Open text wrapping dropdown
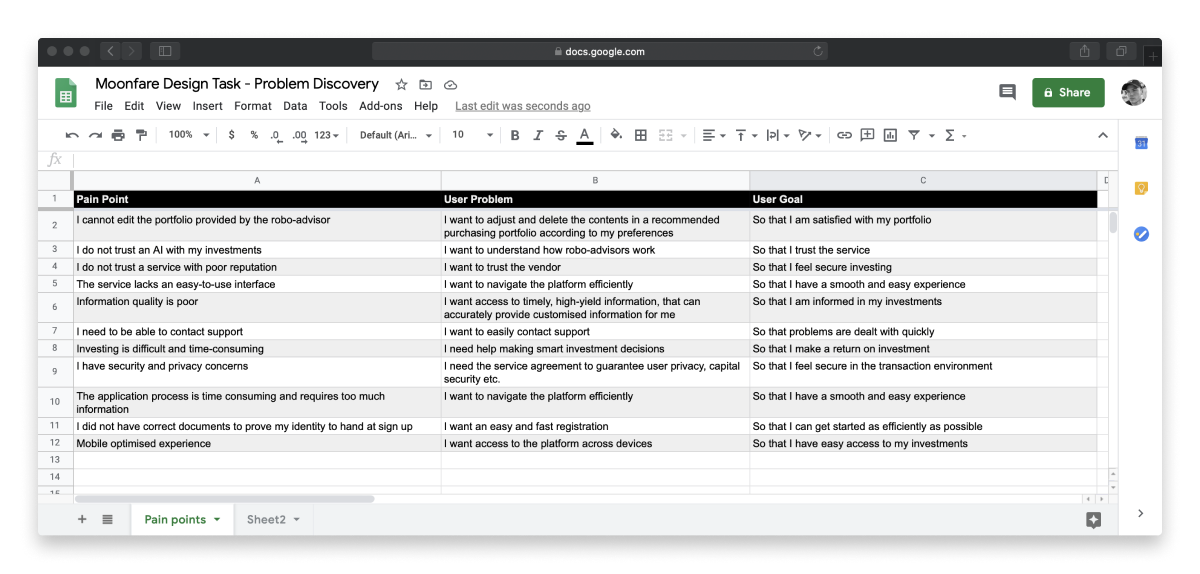 (777, 135)
